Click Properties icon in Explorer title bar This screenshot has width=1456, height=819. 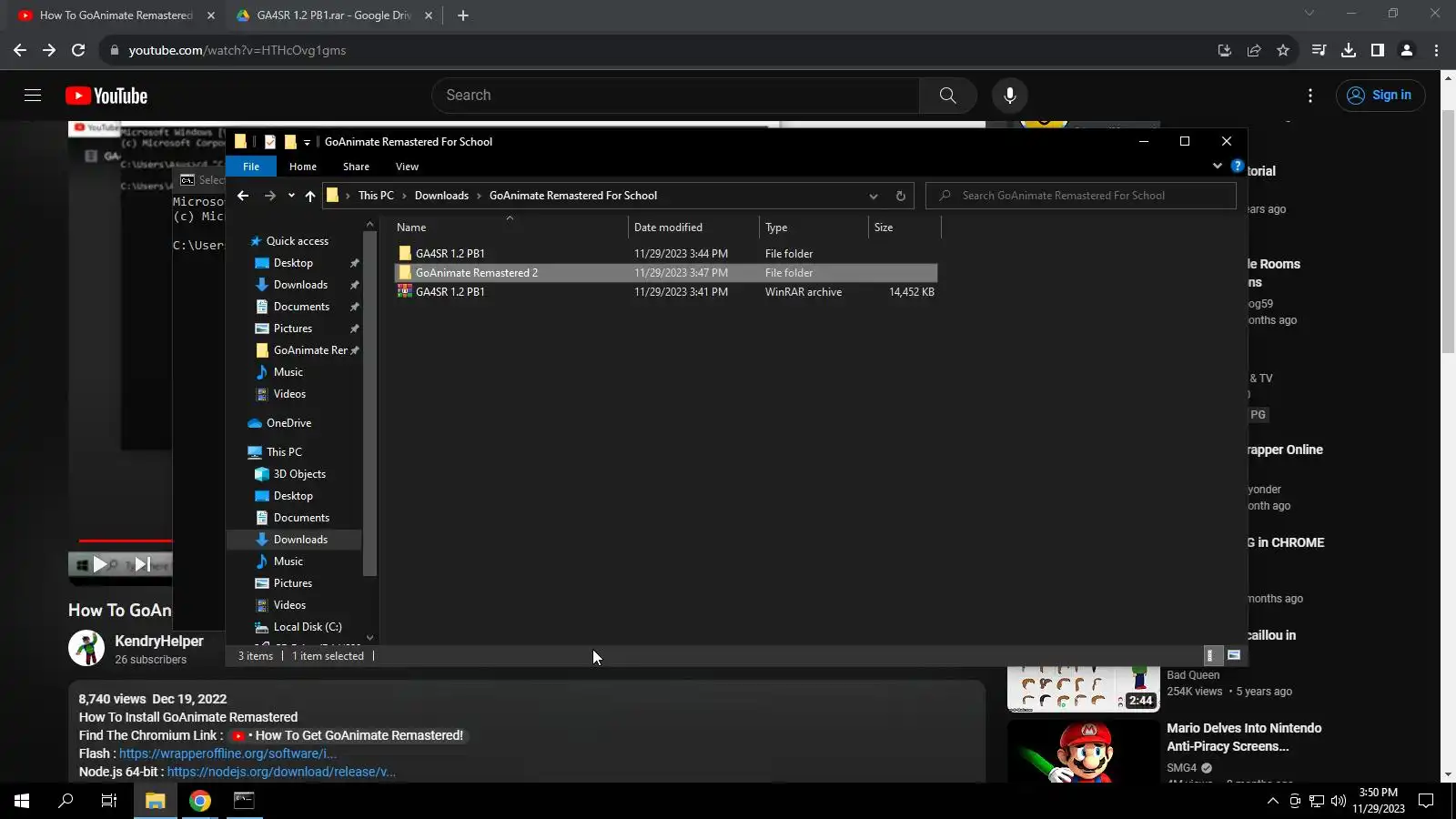[270, 142]
